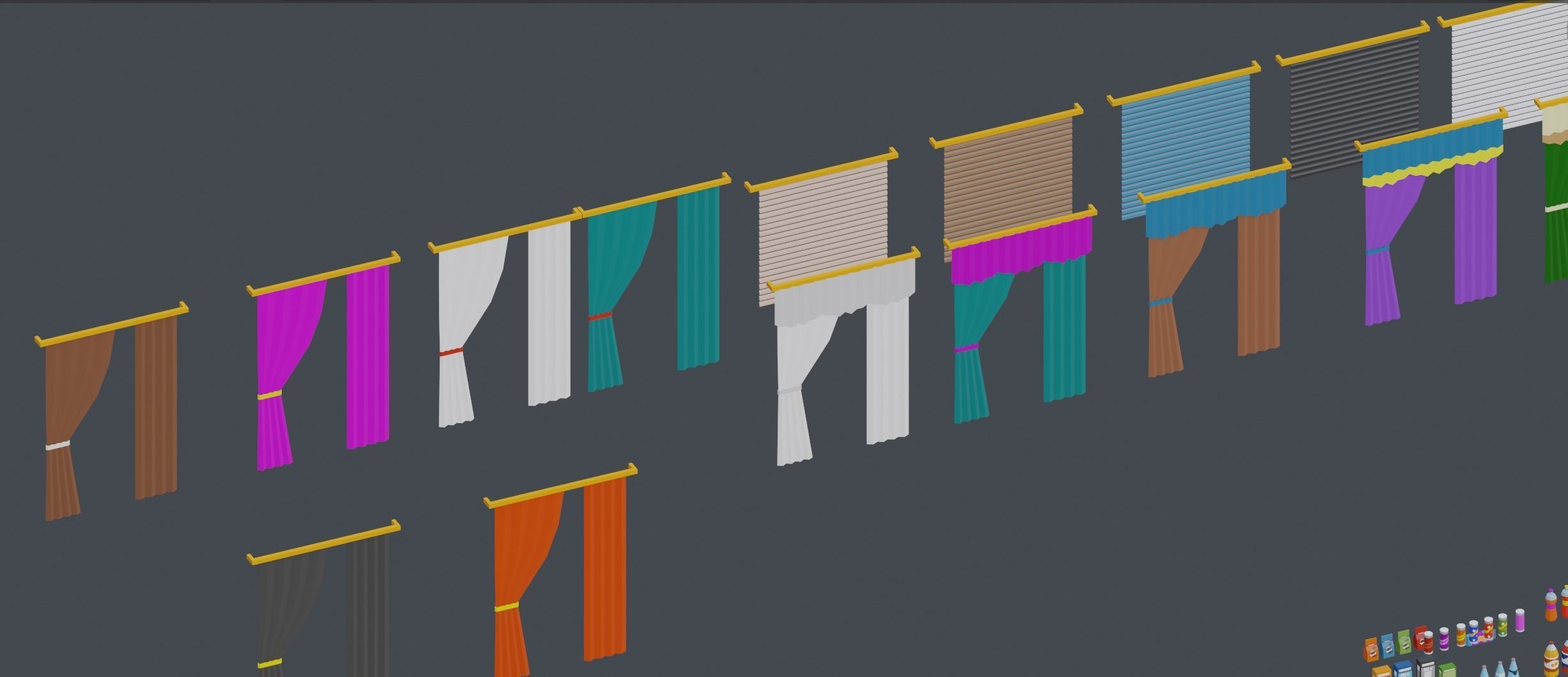
Task: Select the purple curtains with yellow-trimmed valance
Action: 1431,216
